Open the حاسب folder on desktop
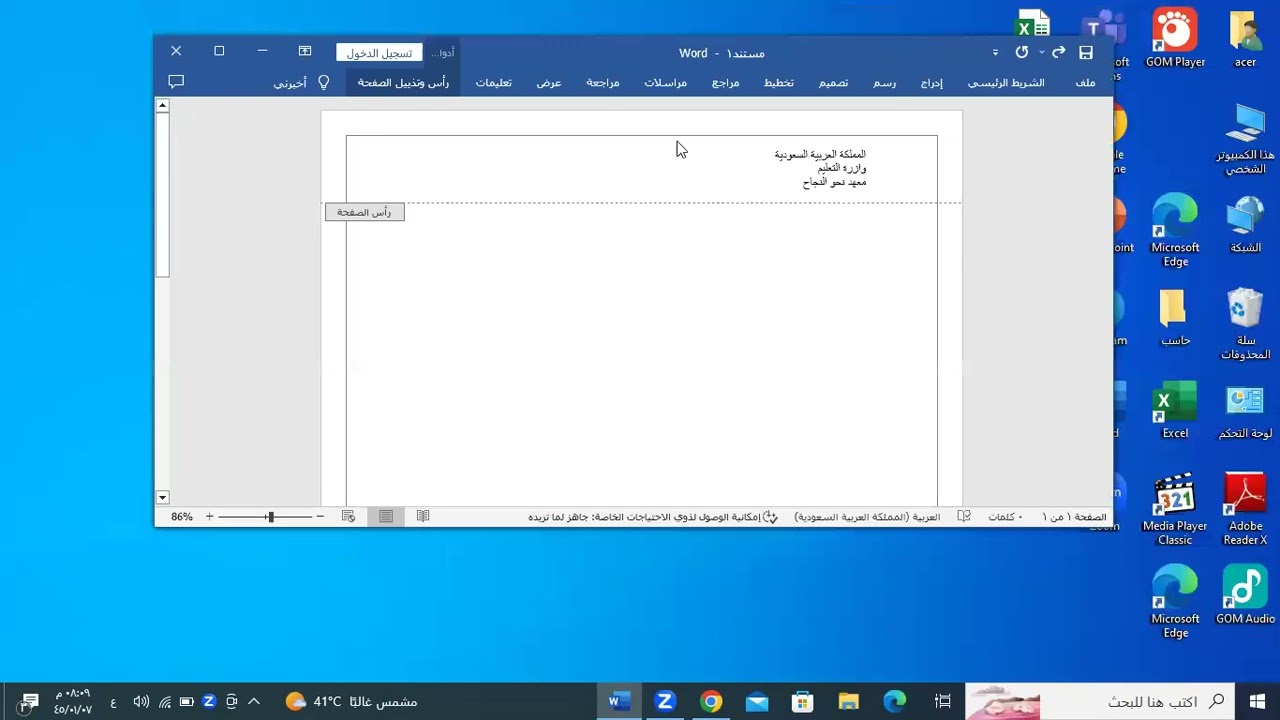 click(x=1175, y=318)
